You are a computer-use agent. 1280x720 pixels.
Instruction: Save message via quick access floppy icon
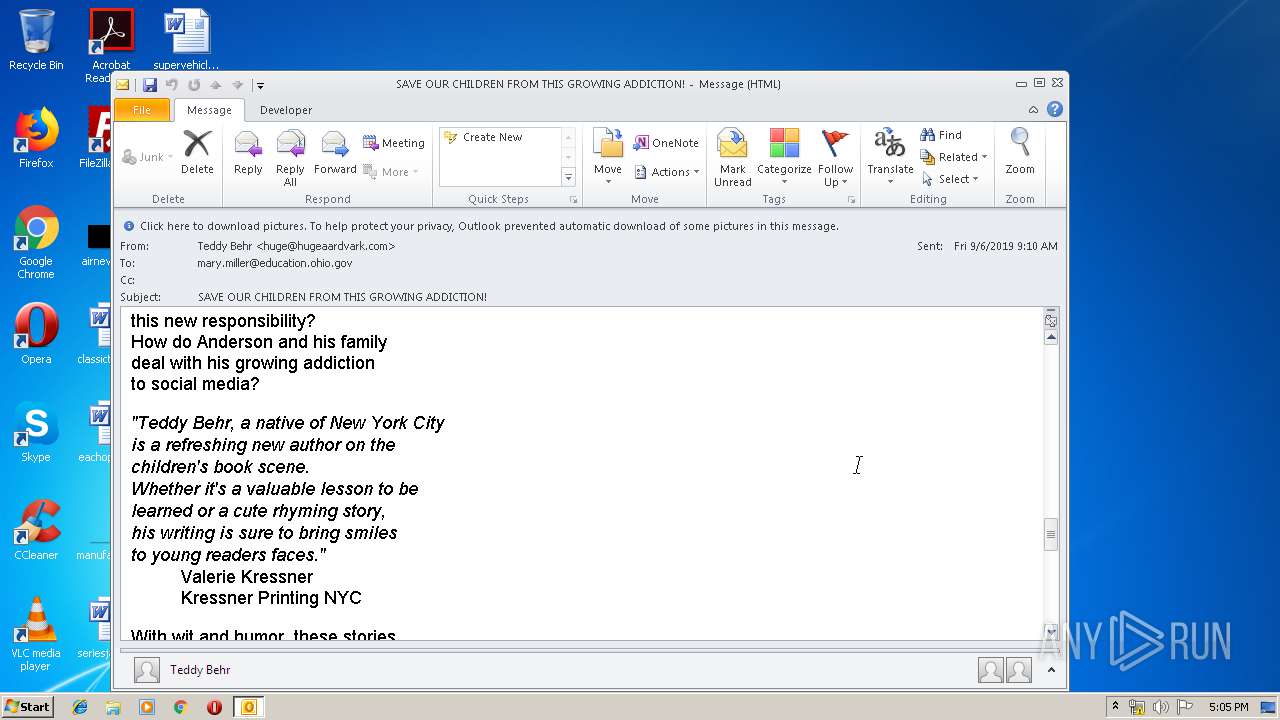(x=150, y=85)
